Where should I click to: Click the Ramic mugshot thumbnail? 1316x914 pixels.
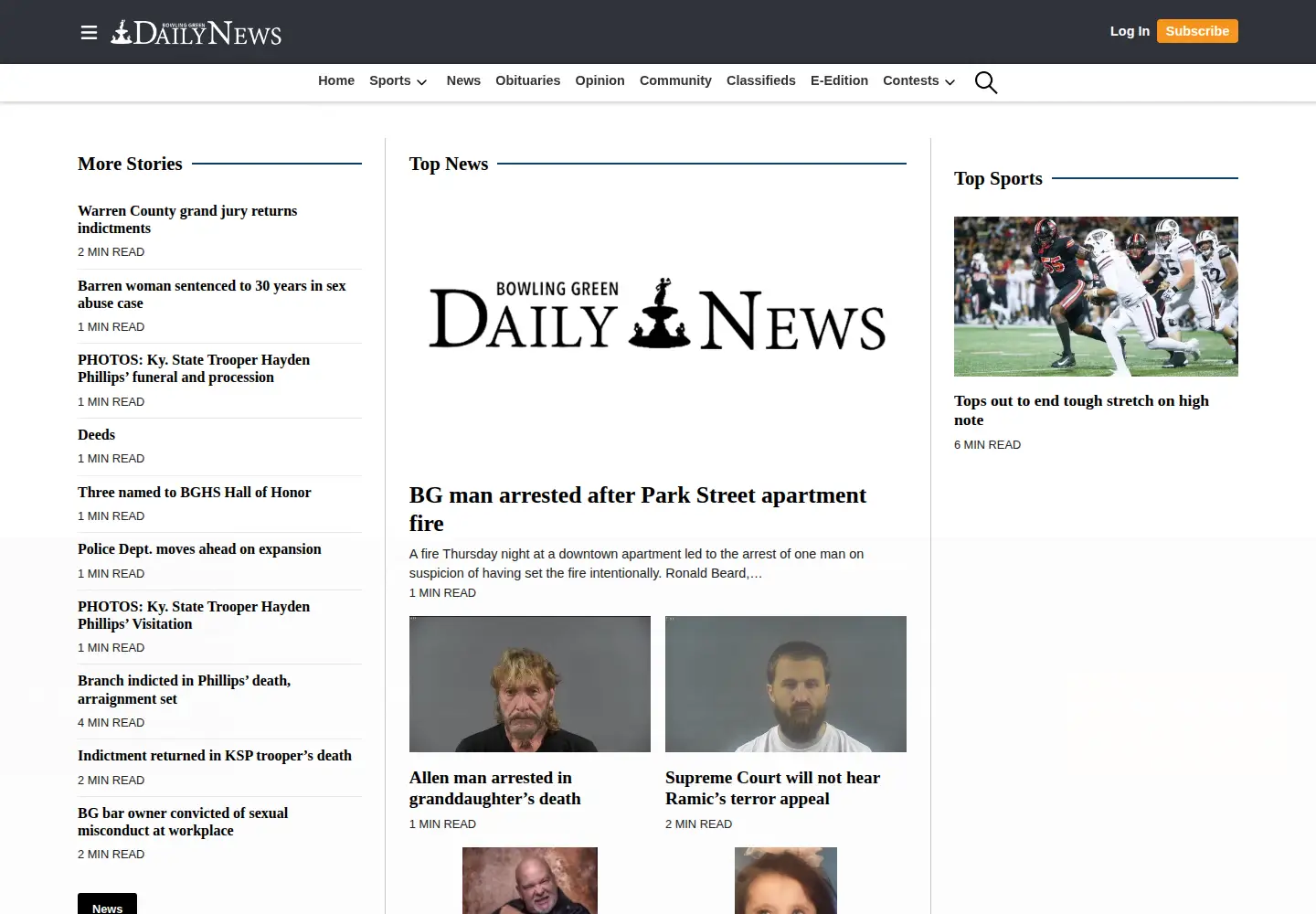[786, 684]
